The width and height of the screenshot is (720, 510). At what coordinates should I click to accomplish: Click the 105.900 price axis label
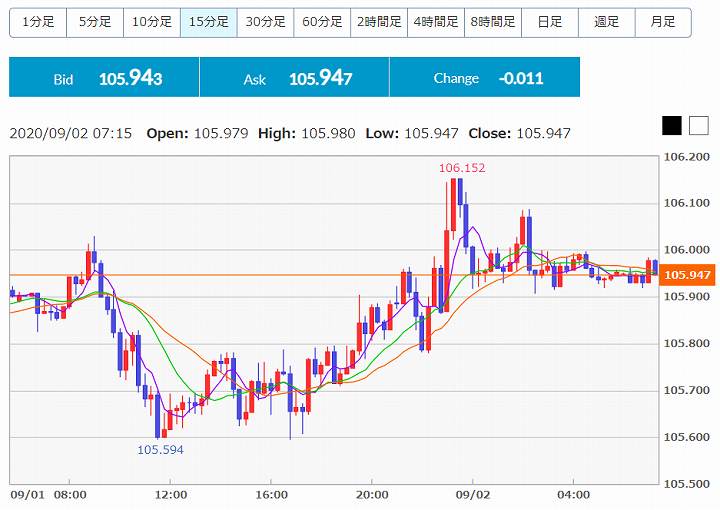coord(687,297)
